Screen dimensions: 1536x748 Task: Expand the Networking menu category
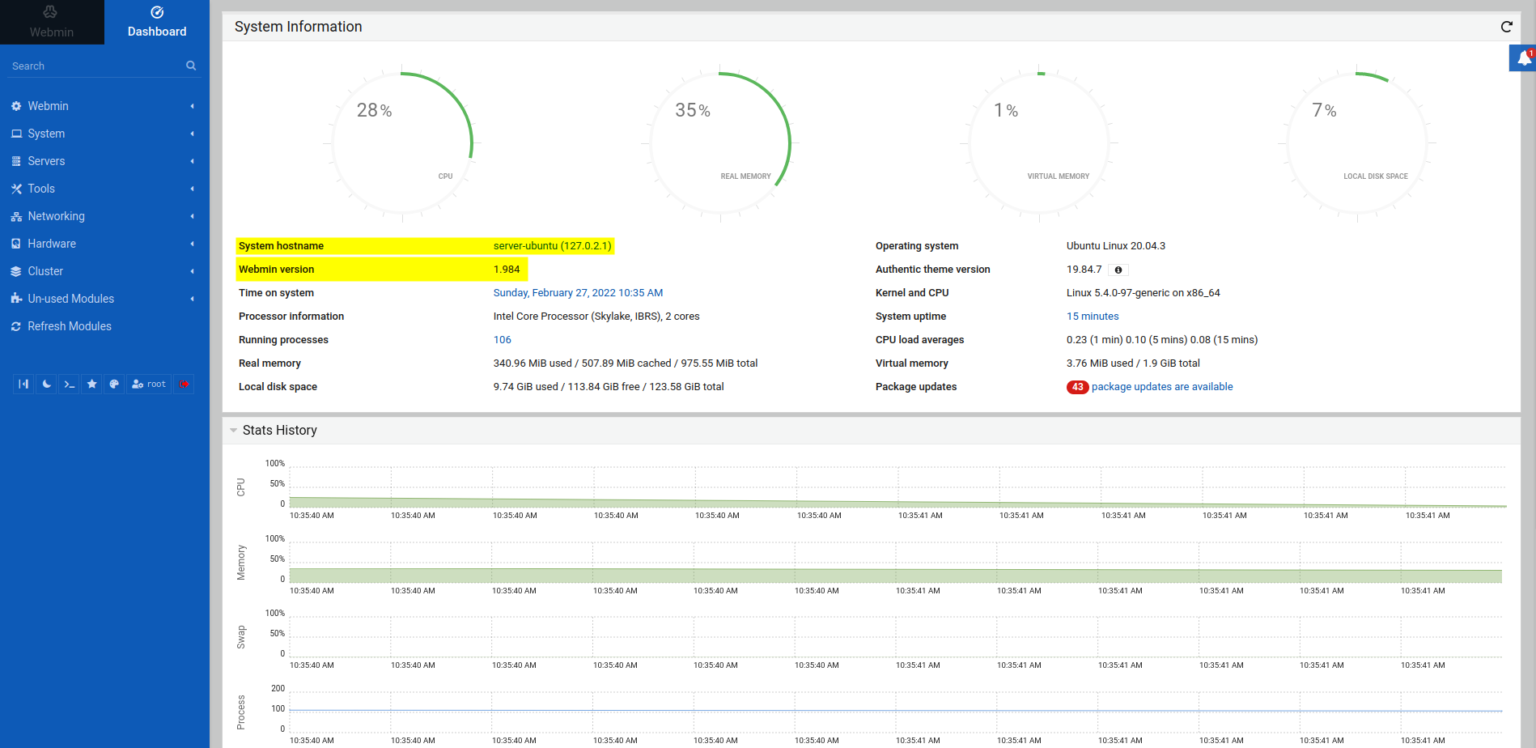coord(56,216)
